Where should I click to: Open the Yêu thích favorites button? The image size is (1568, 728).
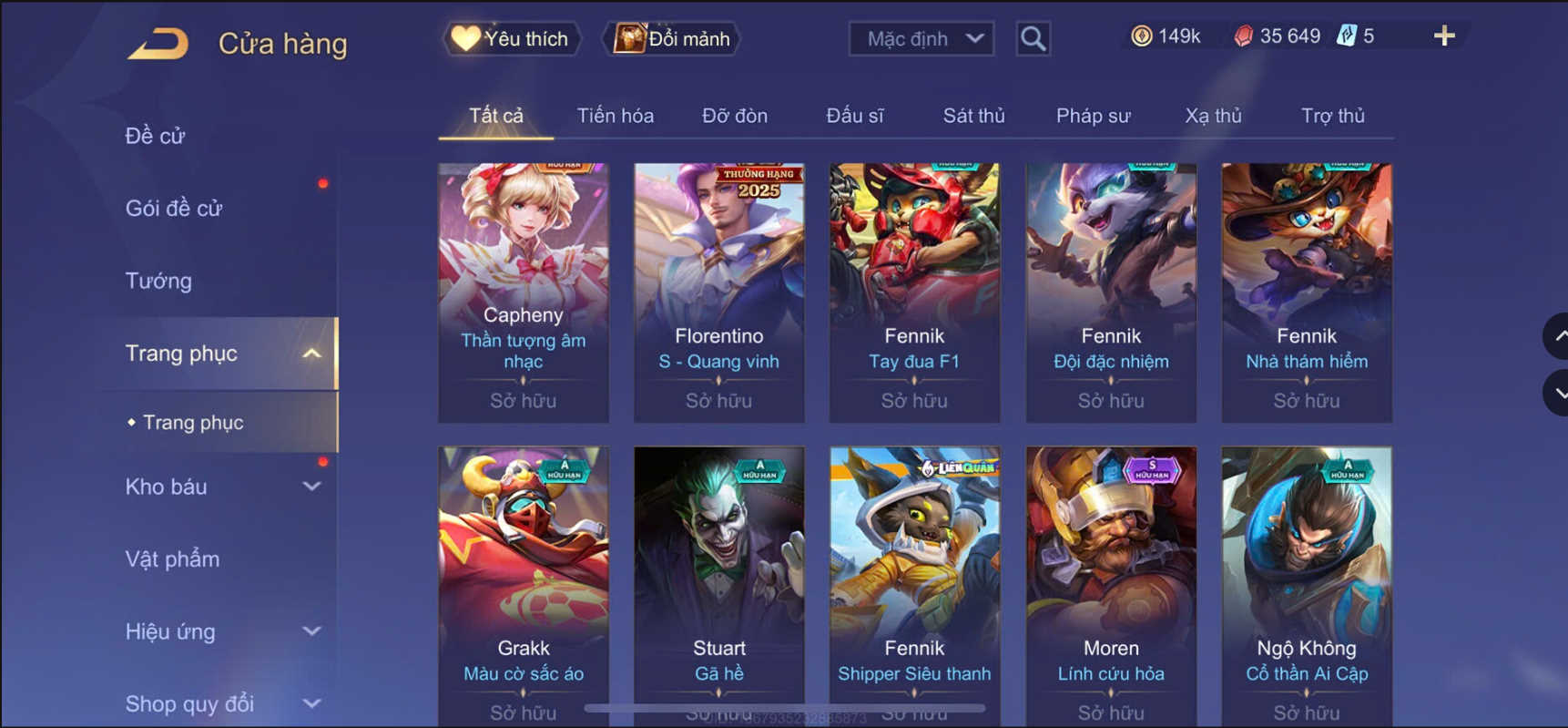tap(512, 38)
